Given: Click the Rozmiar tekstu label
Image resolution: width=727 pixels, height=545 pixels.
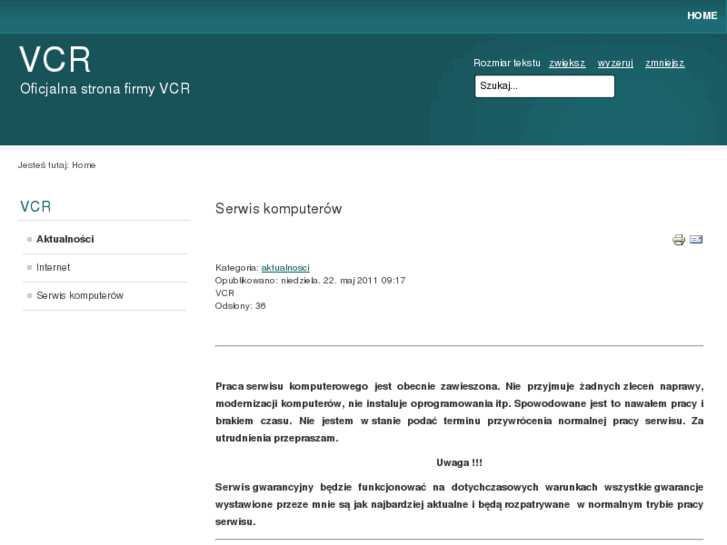Looking at the screenshot, I should click(507, 63).
